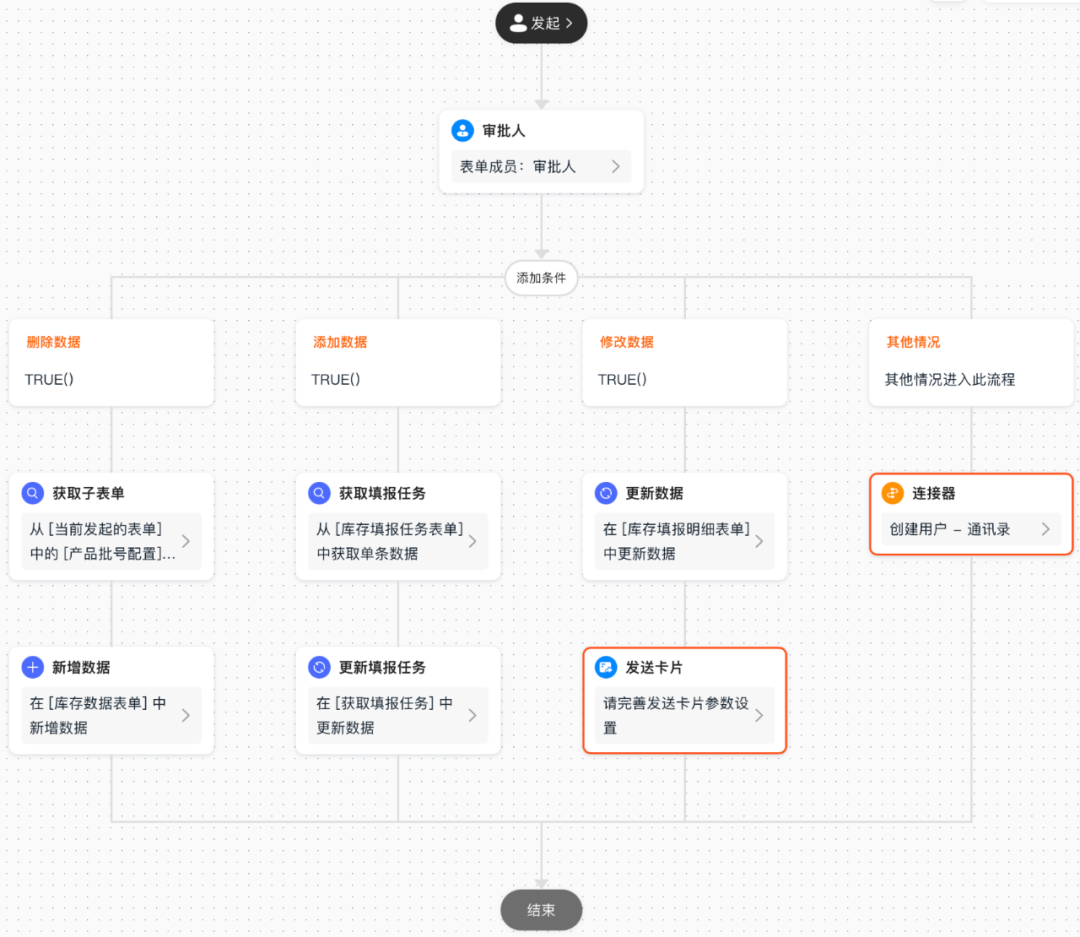This screenshot has height=937, width=1080.
Task: Select the 获取子表单 node title
Action: click(x=88, y=493)
